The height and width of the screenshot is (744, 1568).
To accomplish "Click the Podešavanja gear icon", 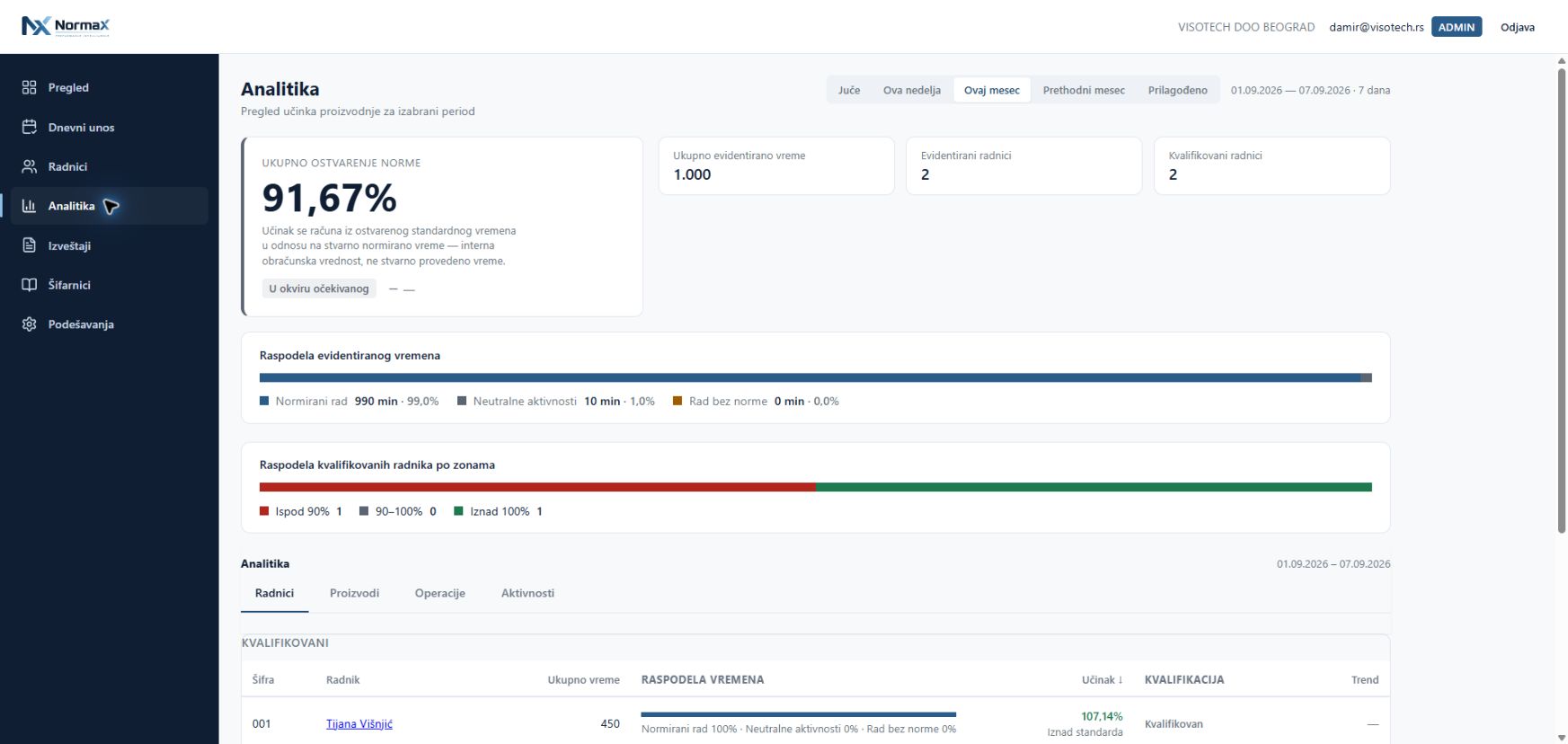I will 30,324.
